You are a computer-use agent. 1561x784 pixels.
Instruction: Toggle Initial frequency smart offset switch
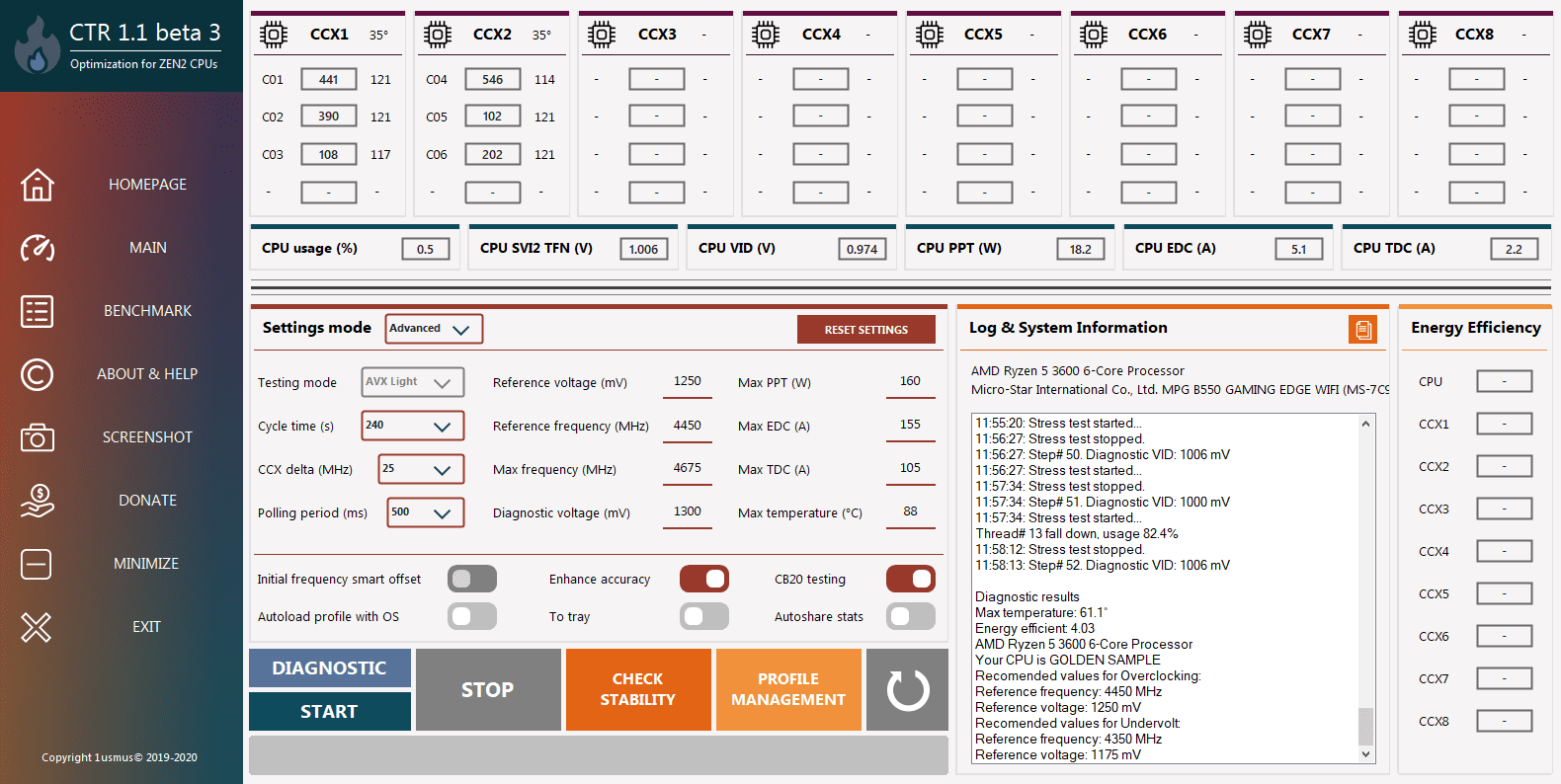(472, 579)
